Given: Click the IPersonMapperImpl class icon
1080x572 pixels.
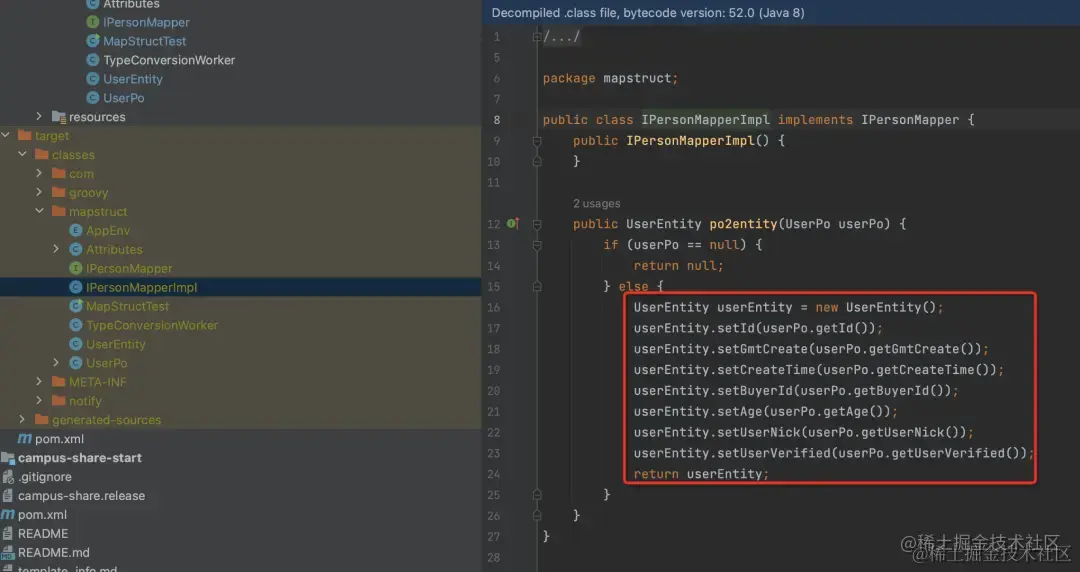Looking at the screenshot, I should click(76, 287).
